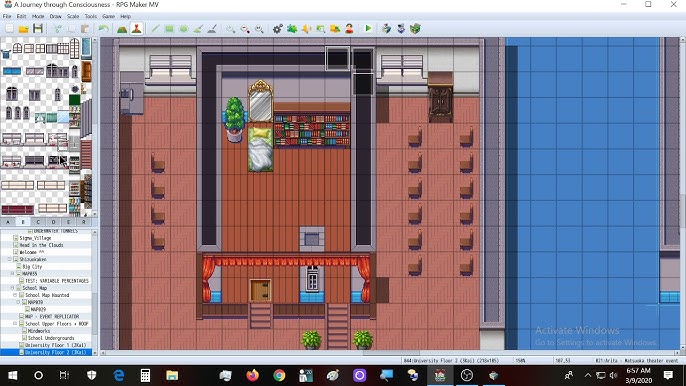This screenshot has height=386, width=686.
Task: Open the Help menu
Action: 126,16
